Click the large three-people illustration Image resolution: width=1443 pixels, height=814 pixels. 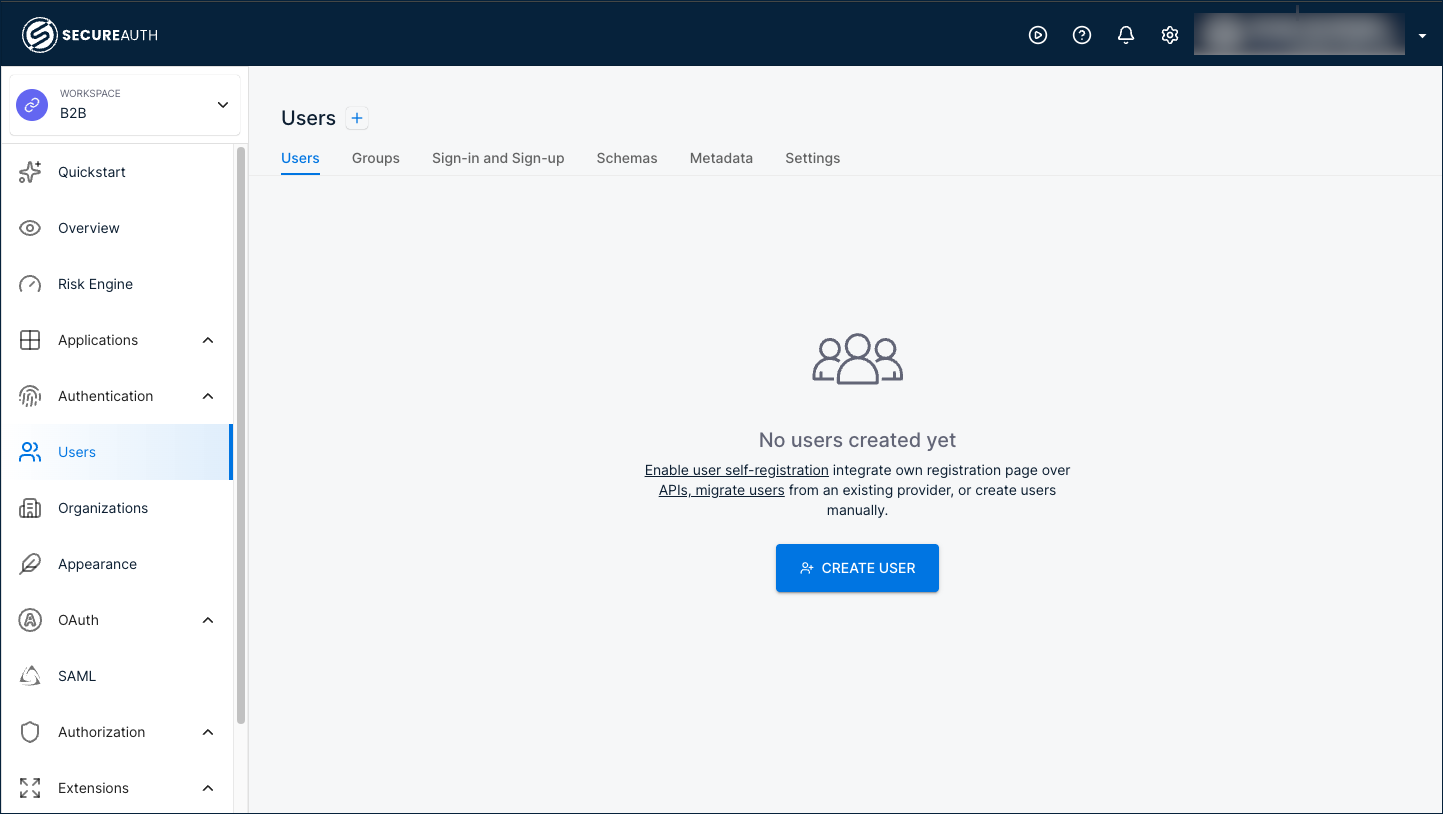pyautogui.click(x=858, y=360)
